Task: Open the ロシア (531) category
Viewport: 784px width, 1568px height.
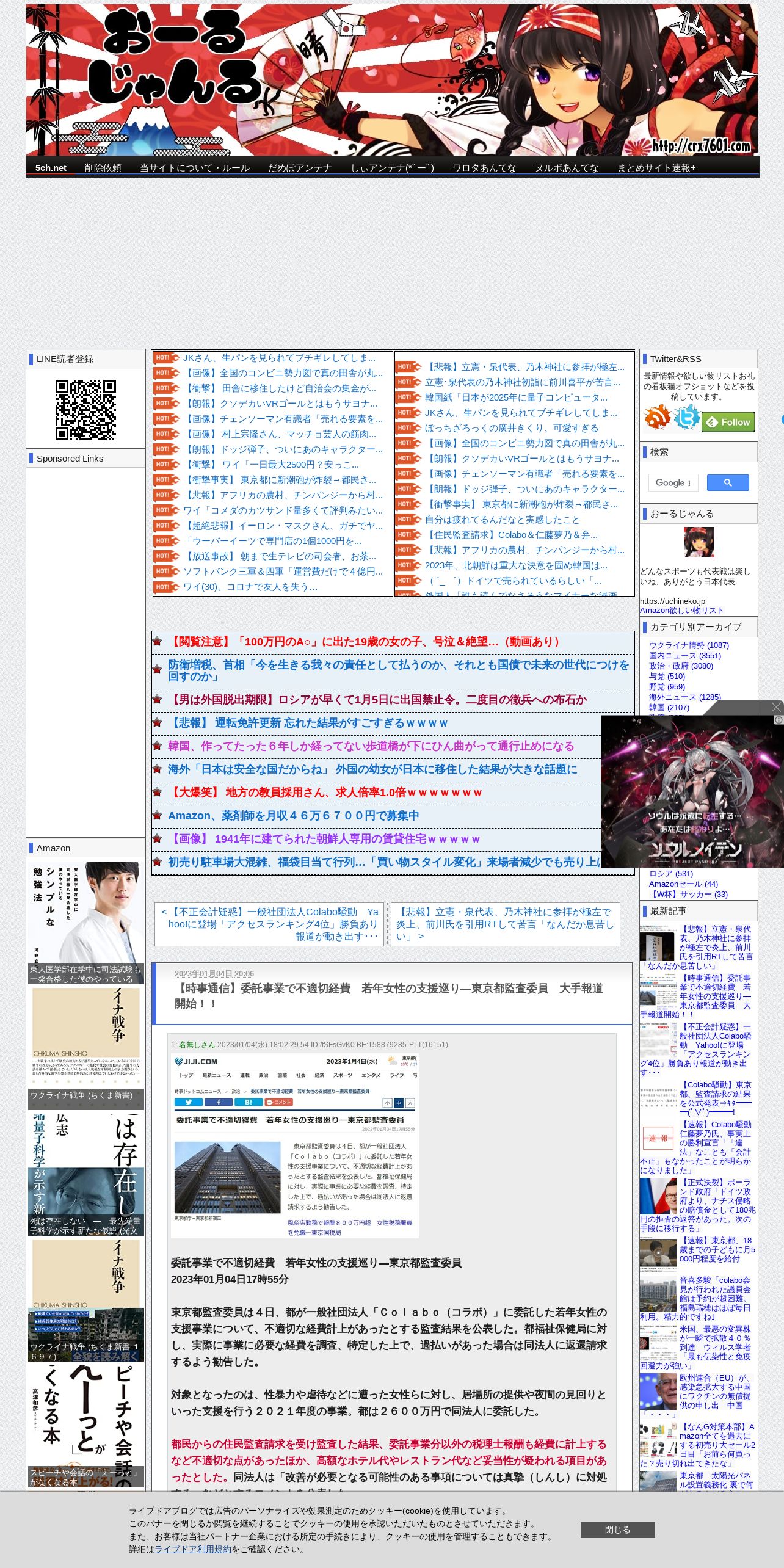Action: coord(671,873)
